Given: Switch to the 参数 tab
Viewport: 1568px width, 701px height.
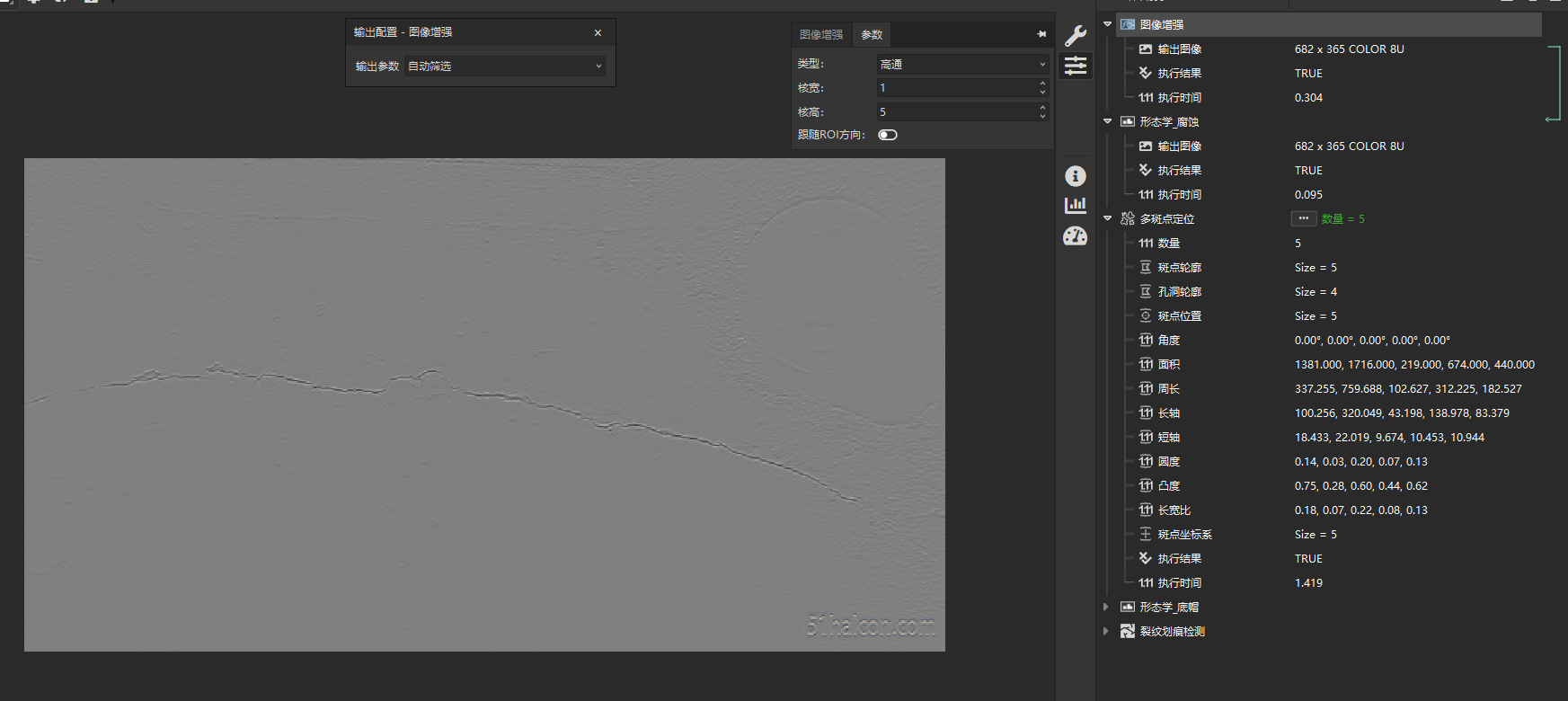Looking at the screenshot, I should (x=872, y=34).
